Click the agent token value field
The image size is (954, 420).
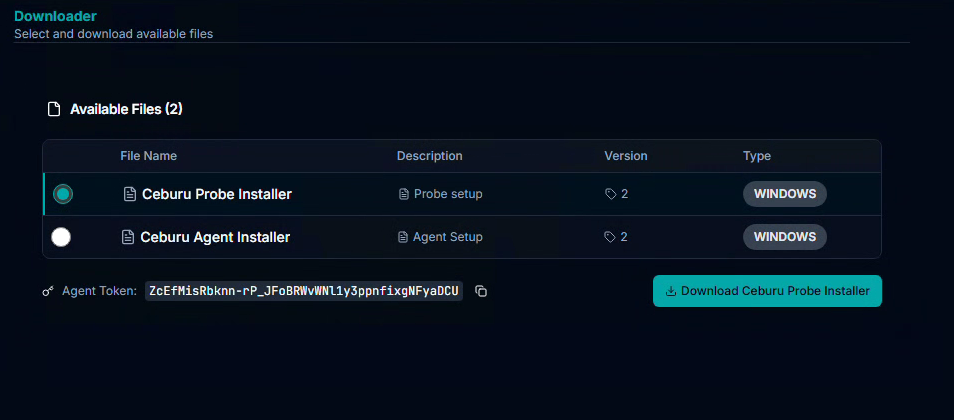304,291
